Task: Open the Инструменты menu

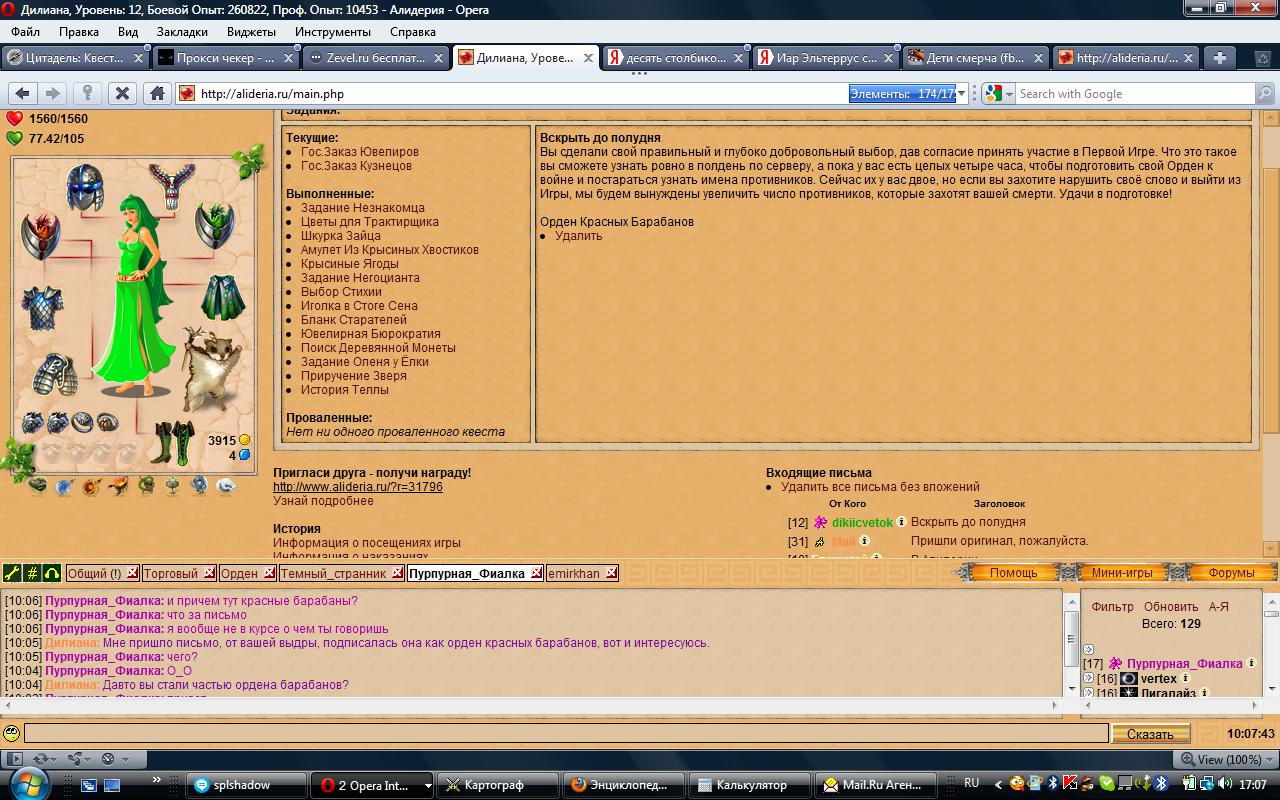Action: click(333, 31)
